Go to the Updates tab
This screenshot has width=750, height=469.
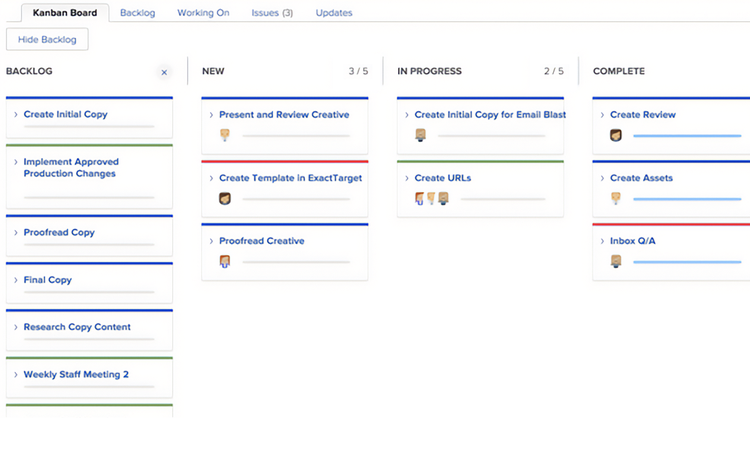(333, 13)
